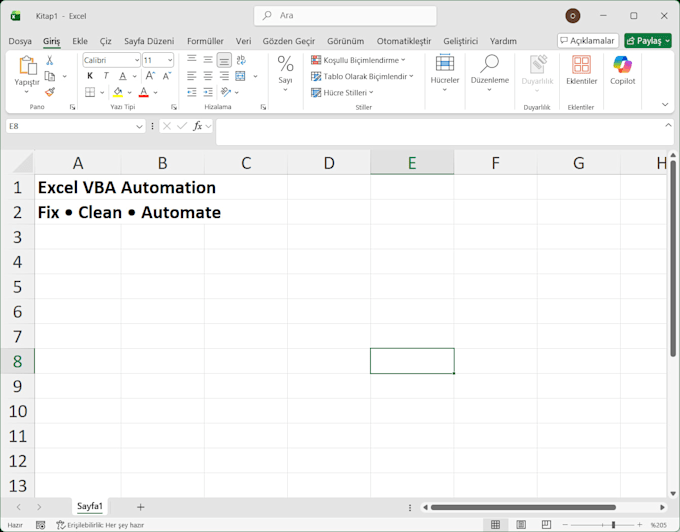The image size is (680, 532).
Task: Select column E header
Action: 412,163
